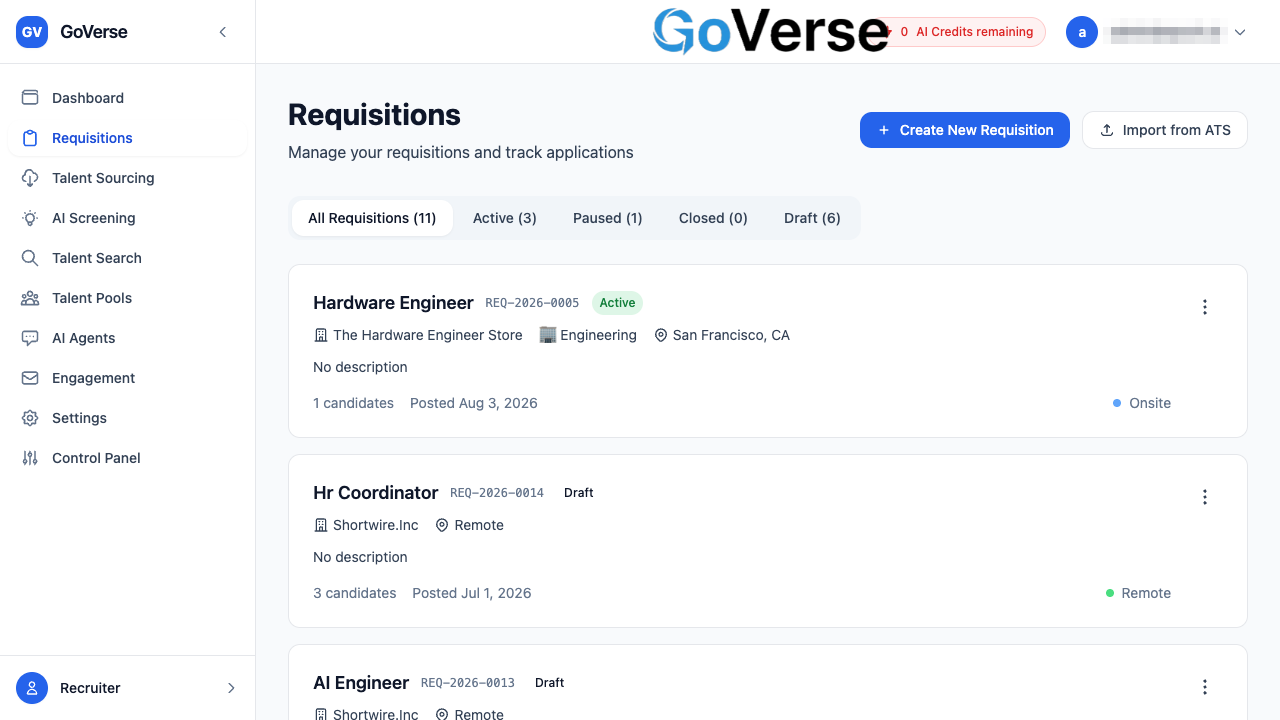Click the Onsite work type label
1280x720 pixels.
point(1150,403)
